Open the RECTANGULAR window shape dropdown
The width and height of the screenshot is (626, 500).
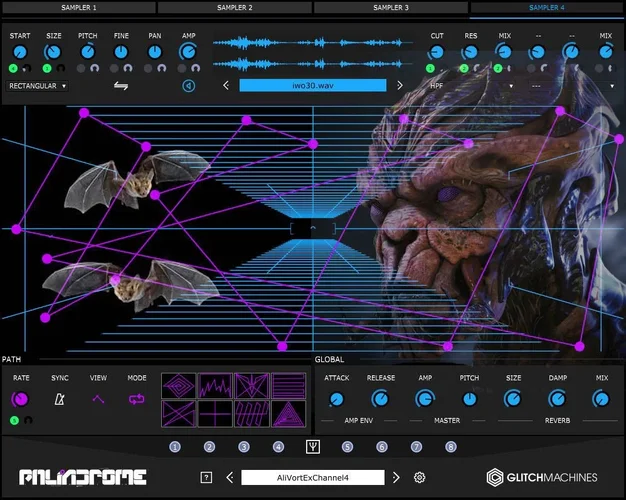pyautogui.click(x=37, y=86)
